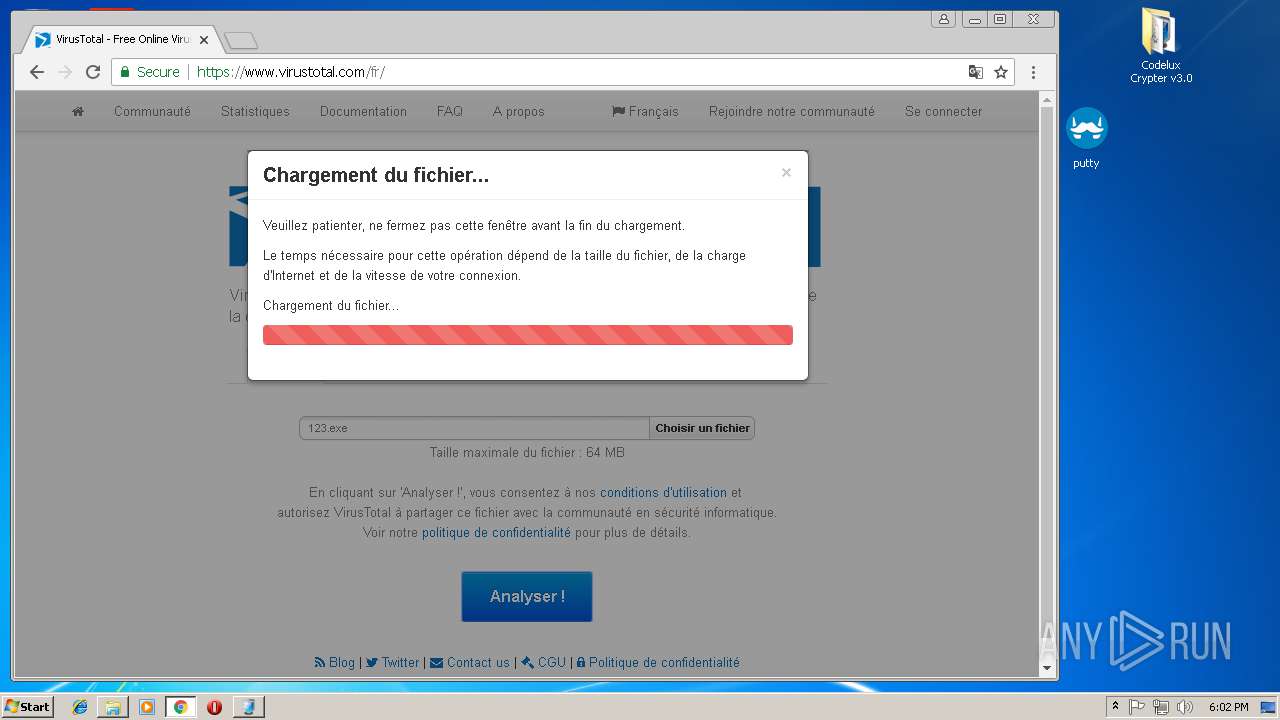Screen dimensions: 1280x720
Task: Open the politique de confidentialité link in text
Action: (x=496, y=533)
